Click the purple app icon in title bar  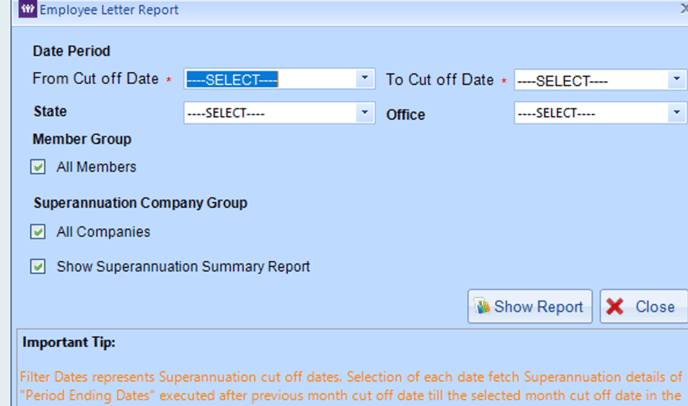27,9
